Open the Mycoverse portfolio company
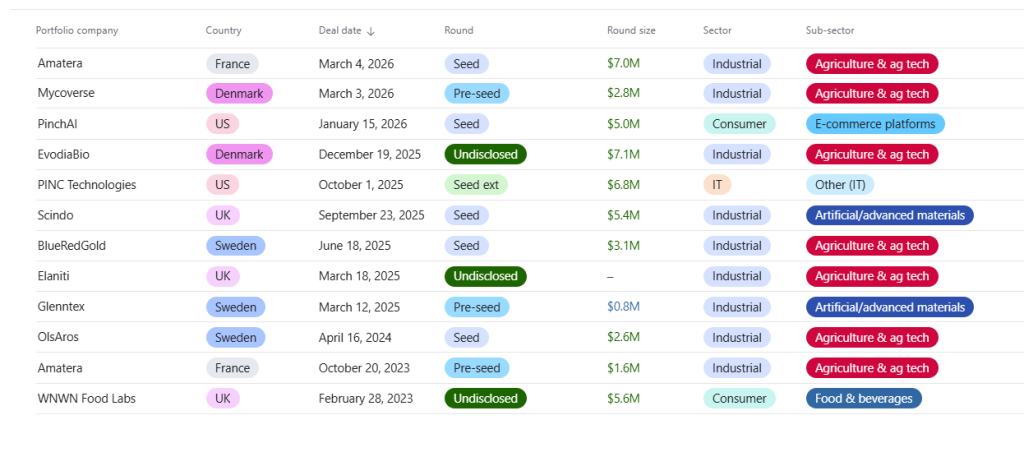This screenshot has width=1024, height=466. coord(64,94)
